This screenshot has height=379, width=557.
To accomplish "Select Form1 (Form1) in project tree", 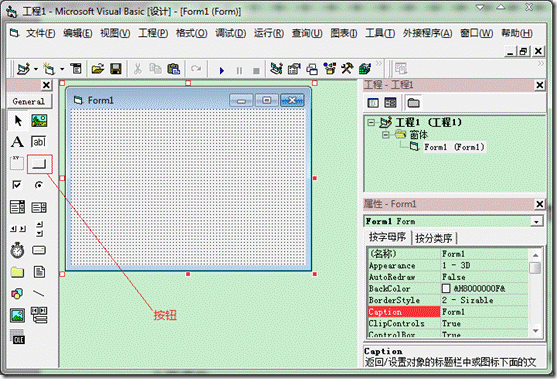I will click(454, 147).
